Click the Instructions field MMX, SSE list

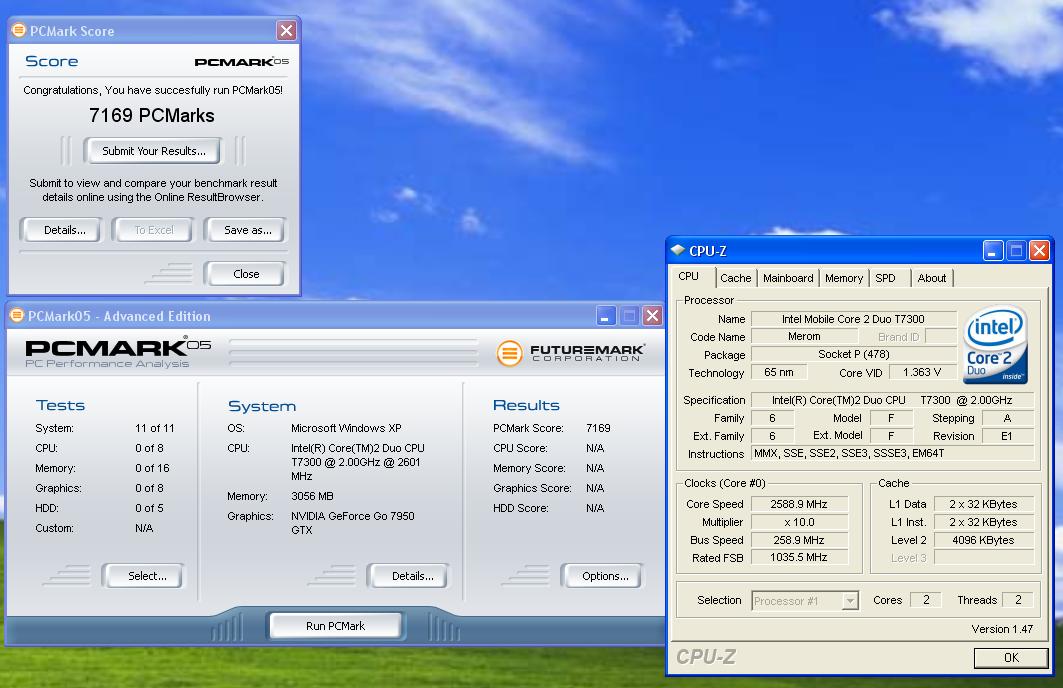click(892, 453)
